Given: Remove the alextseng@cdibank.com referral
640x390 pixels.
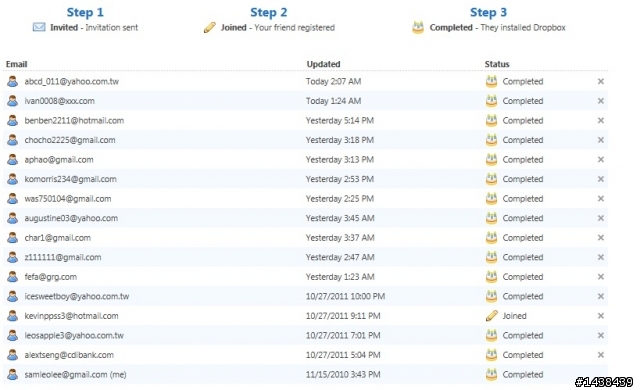Looking at the screenshot, I should tap(600, 355).
